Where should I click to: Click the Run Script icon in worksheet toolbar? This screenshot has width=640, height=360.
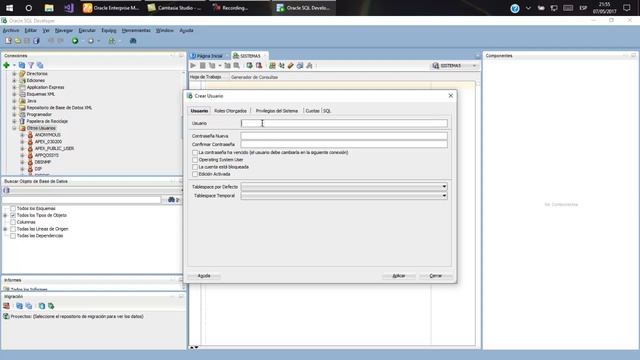(x=202, y=66)
